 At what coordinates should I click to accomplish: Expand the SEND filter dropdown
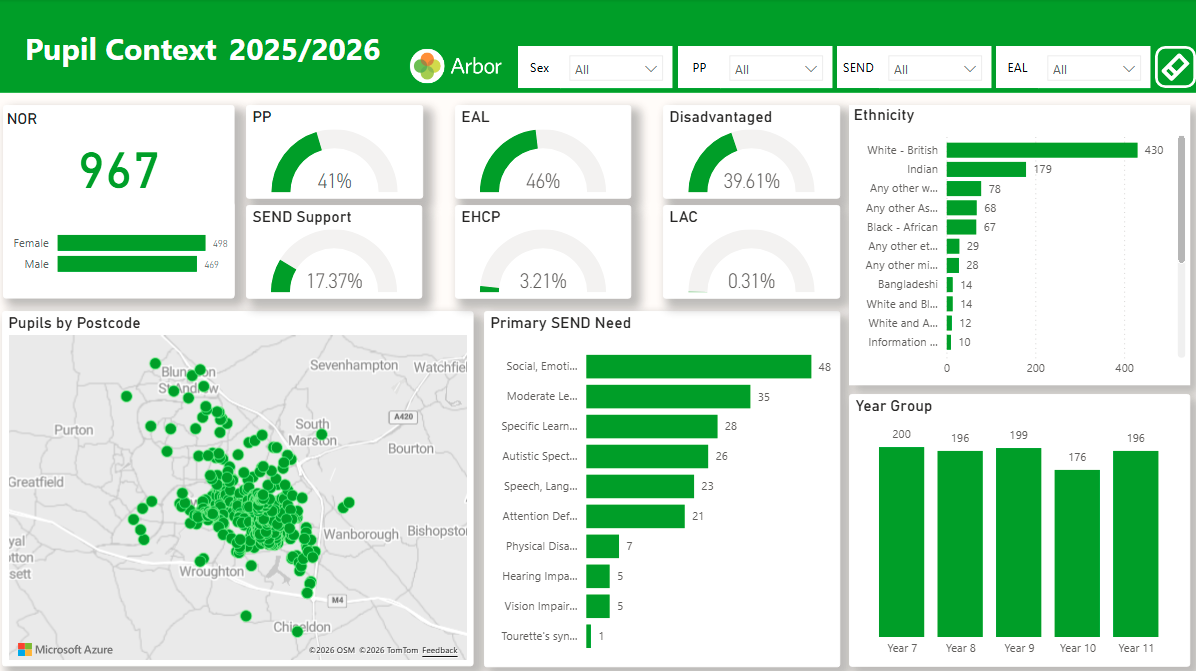[x=935, y=69]
